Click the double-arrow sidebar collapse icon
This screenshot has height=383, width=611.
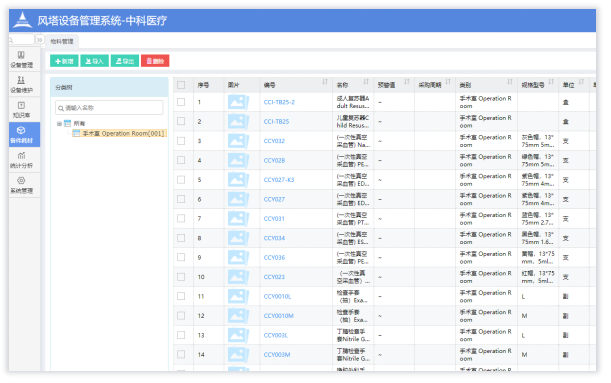click(39, 40)
